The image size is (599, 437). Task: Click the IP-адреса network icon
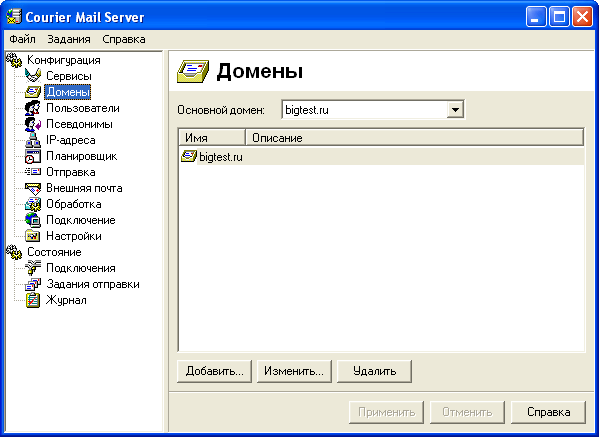33,140
